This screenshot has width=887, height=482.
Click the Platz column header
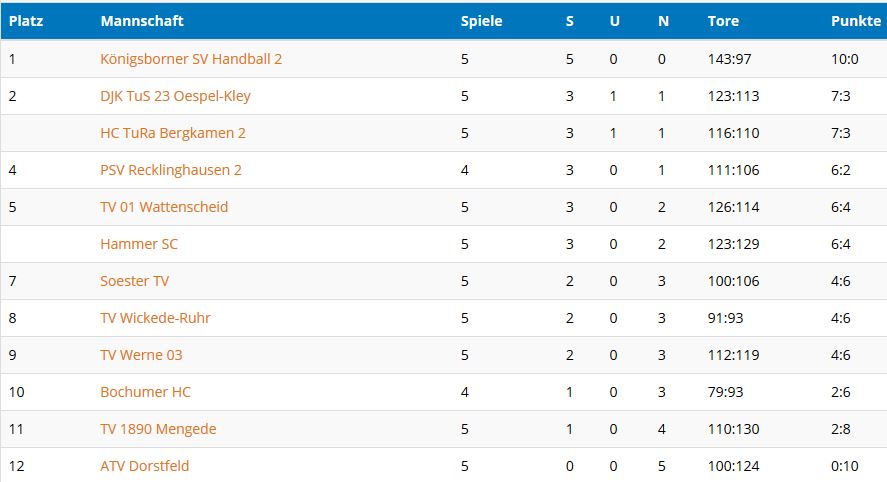pyautogui.click(x=26, y=21)
